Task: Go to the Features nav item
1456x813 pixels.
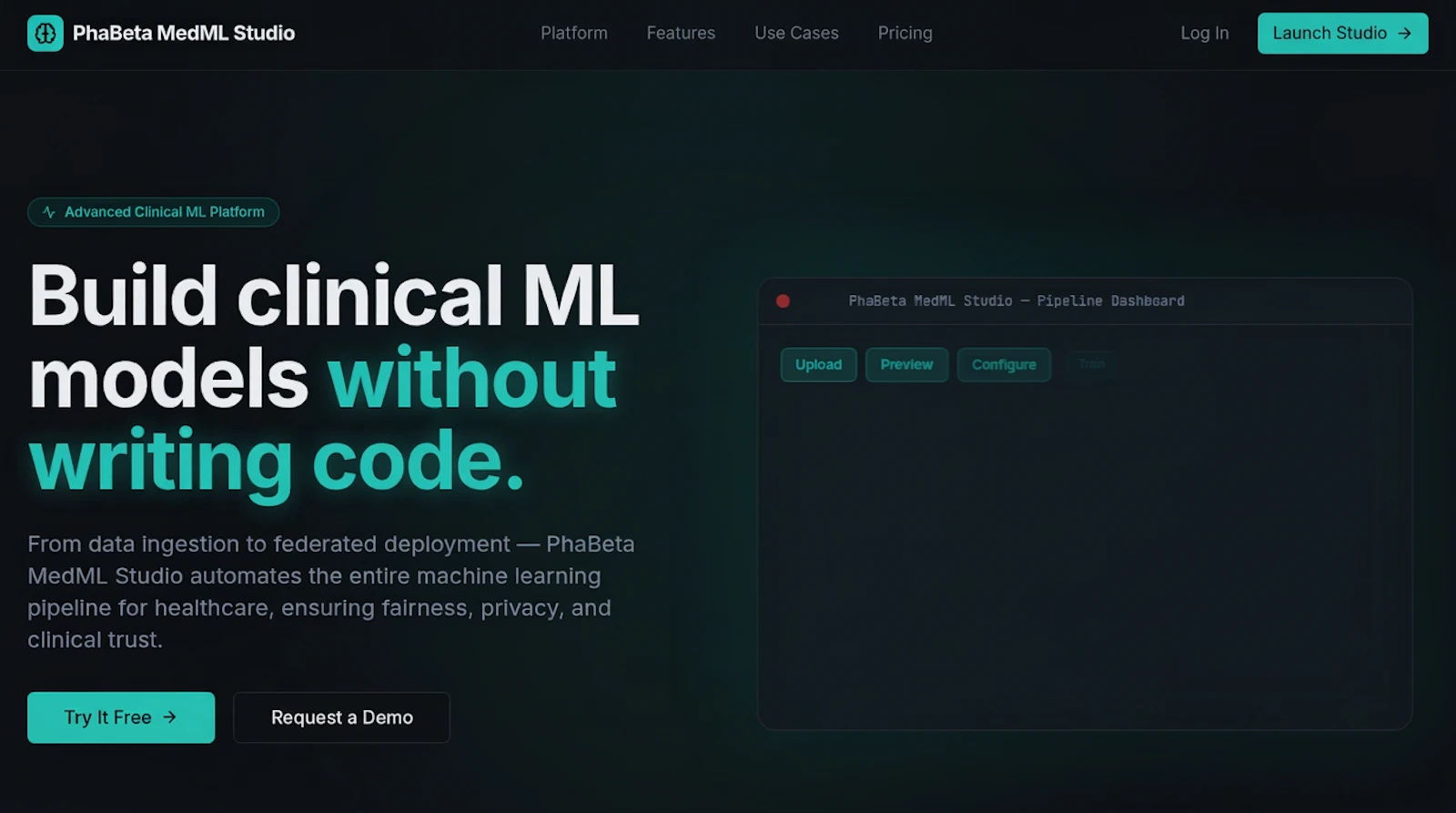Action: coord(681,33)
